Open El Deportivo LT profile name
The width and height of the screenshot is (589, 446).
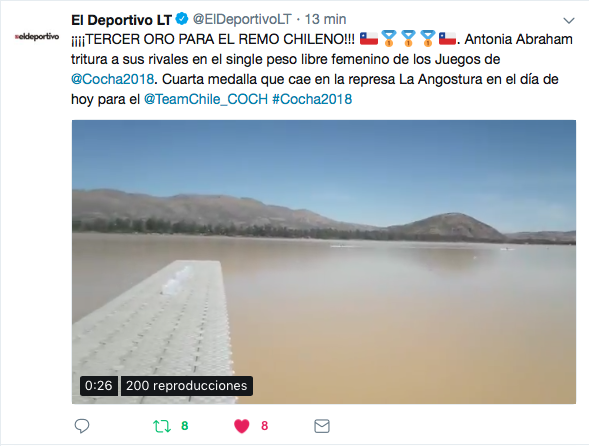pyautogui.click(x=121, y=20)
